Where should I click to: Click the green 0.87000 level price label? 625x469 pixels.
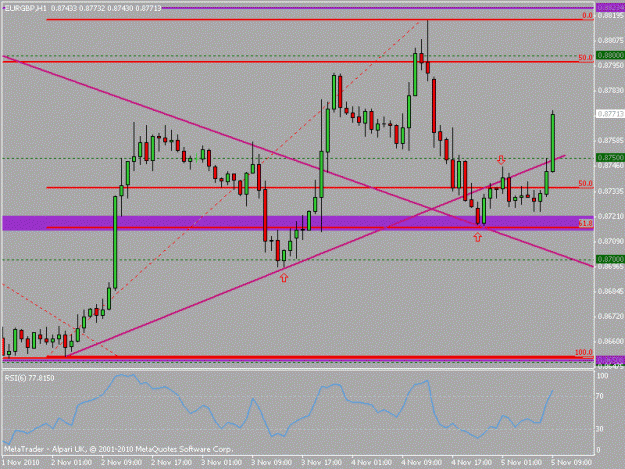click(610, 259)
